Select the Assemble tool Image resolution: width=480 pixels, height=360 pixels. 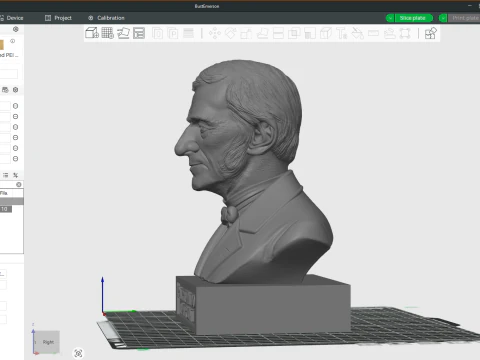pyautogui.click(x=389, y=33)
